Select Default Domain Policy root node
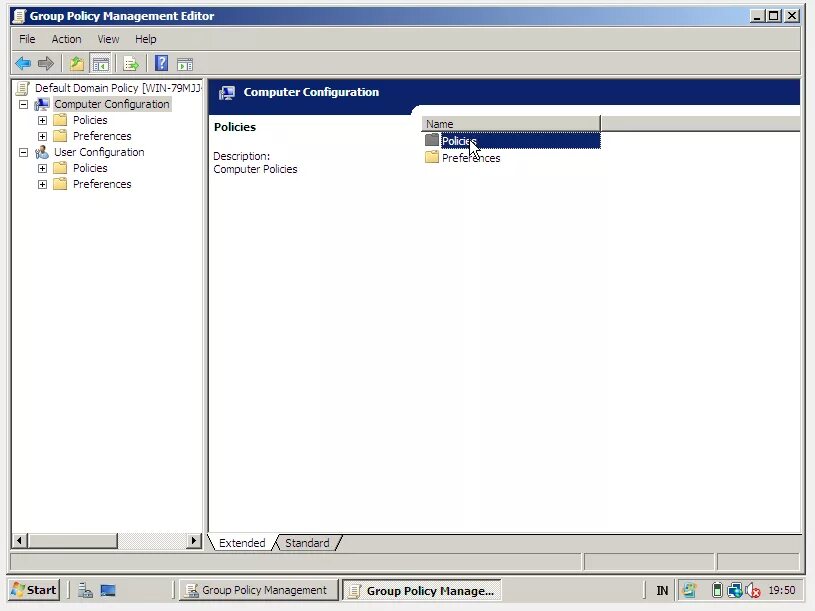Viewport: 815px width, 611px height. (118, 88)
